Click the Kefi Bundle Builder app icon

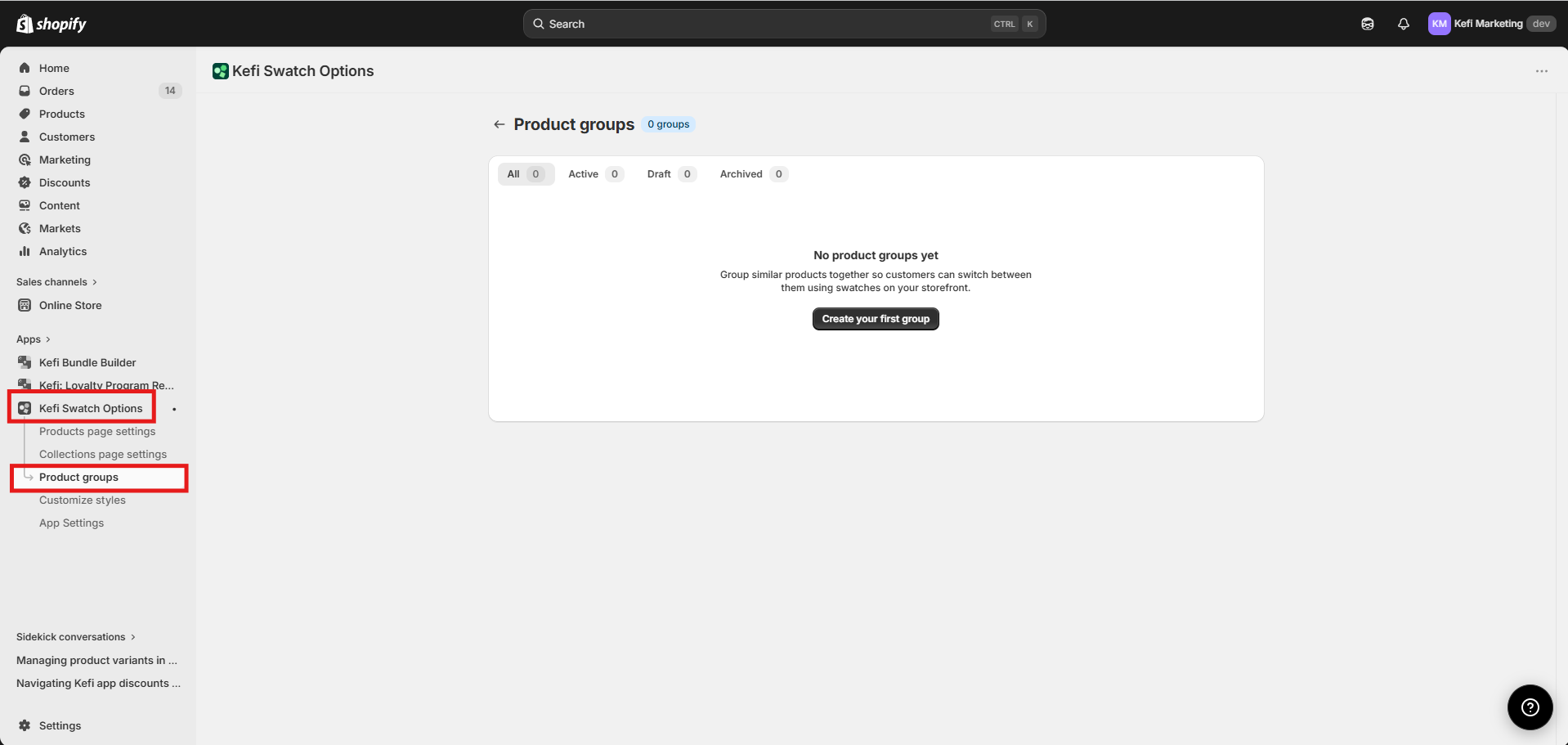(x=25, y=362)
